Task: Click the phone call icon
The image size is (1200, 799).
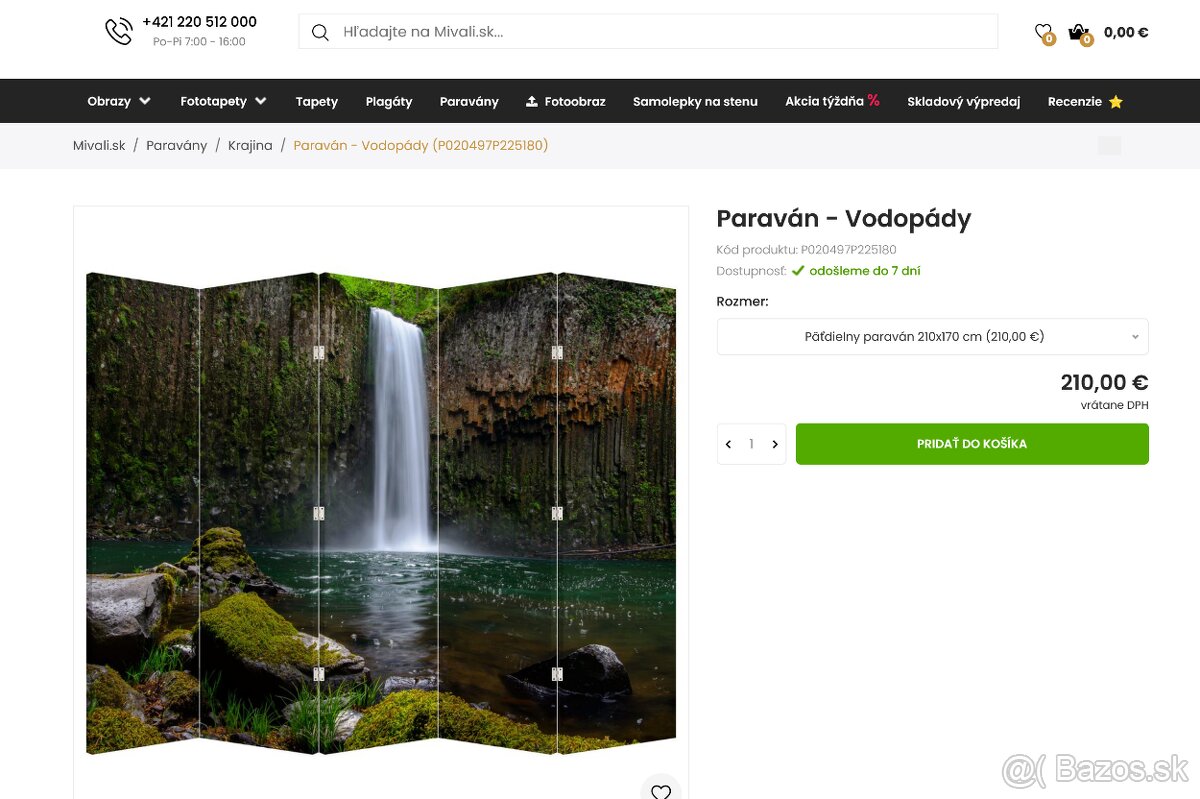Action: tap(118, 31)
